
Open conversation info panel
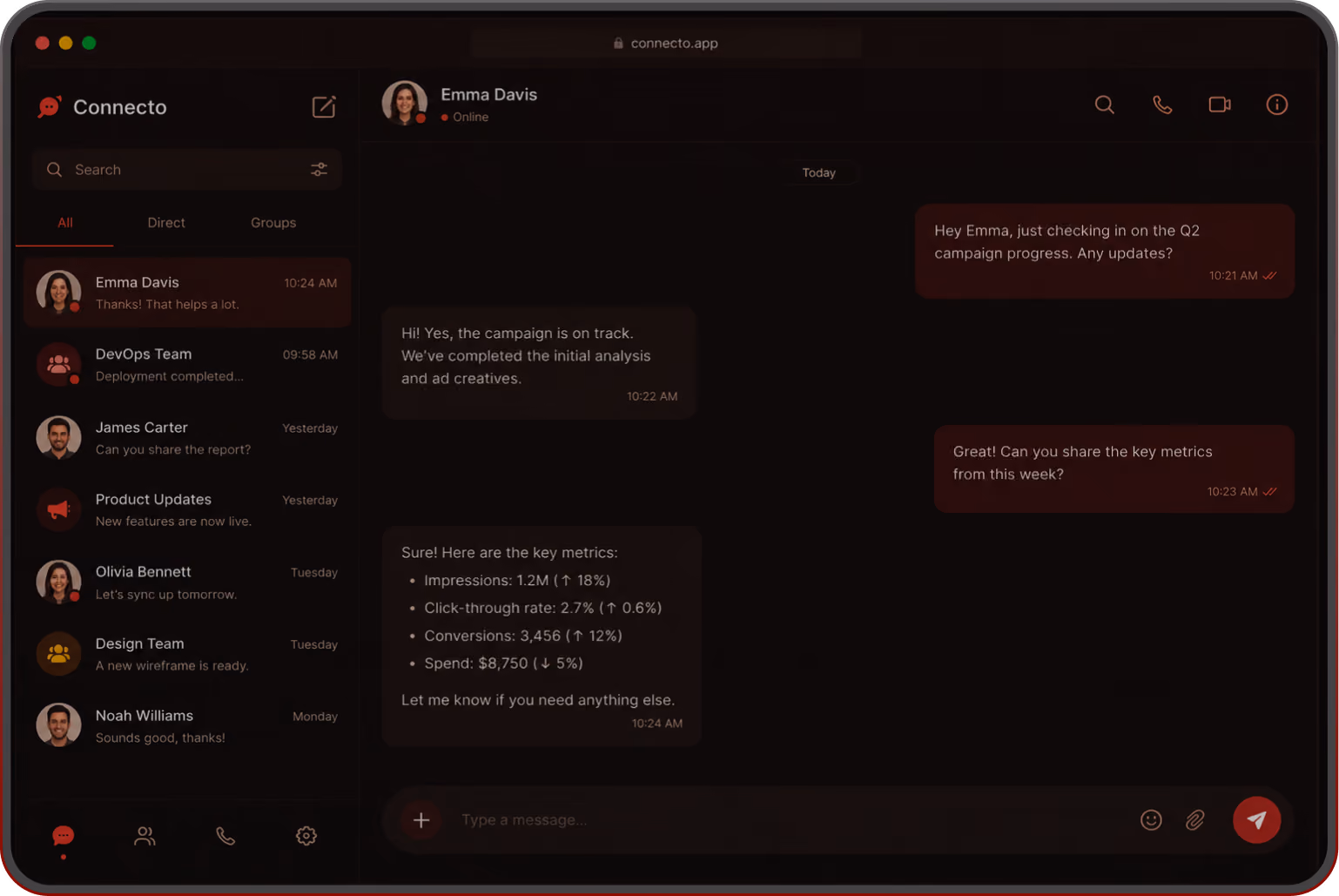pos(1277,104)
